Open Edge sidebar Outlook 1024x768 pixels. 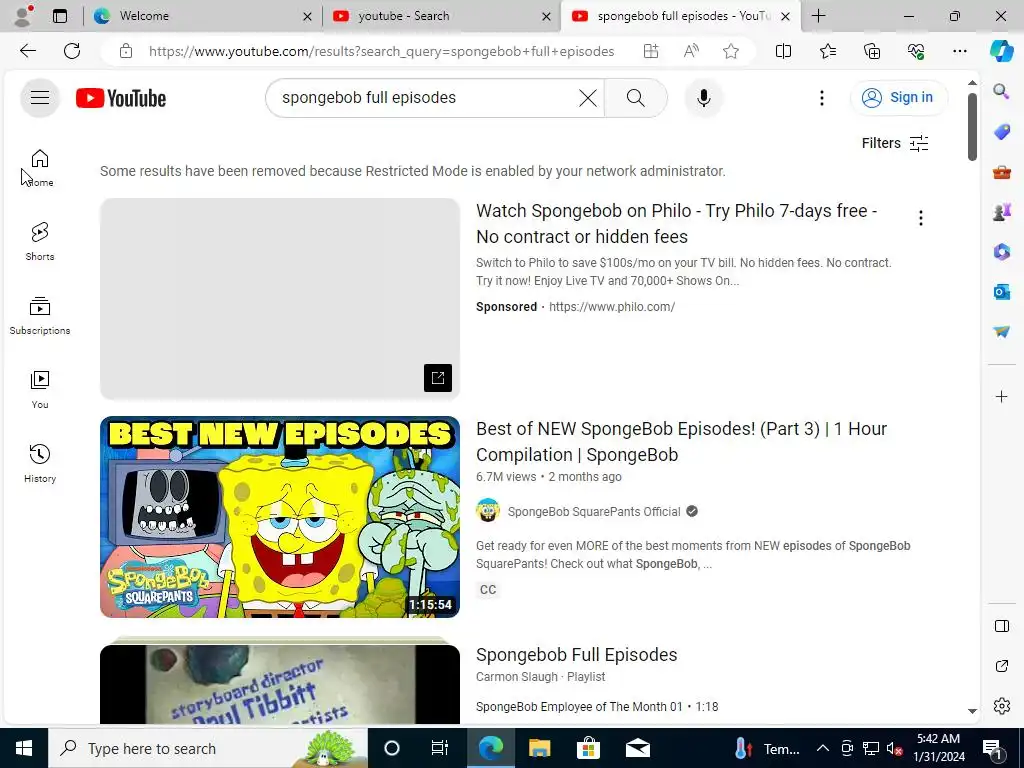click(x=1001, y=291)
